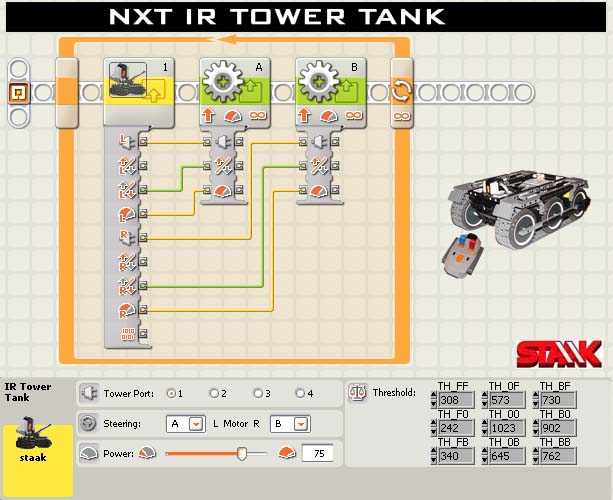Adjust TH_0F threshold stepper arrows

click(x=484, y=400)
